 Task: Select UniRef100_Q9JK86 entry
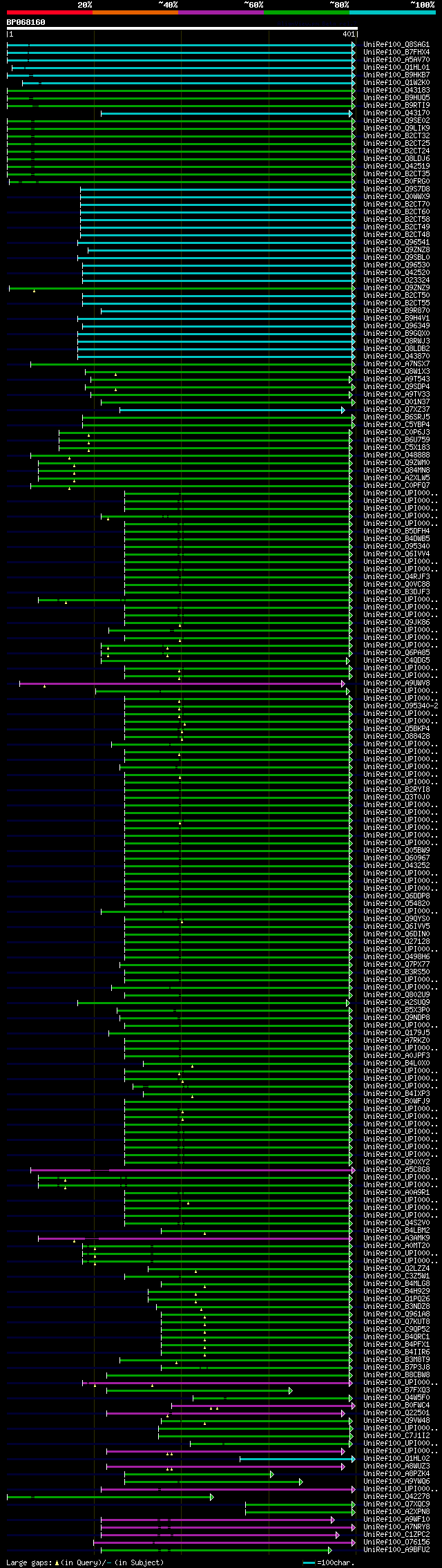pyautogui.click(x=396, y=623)
